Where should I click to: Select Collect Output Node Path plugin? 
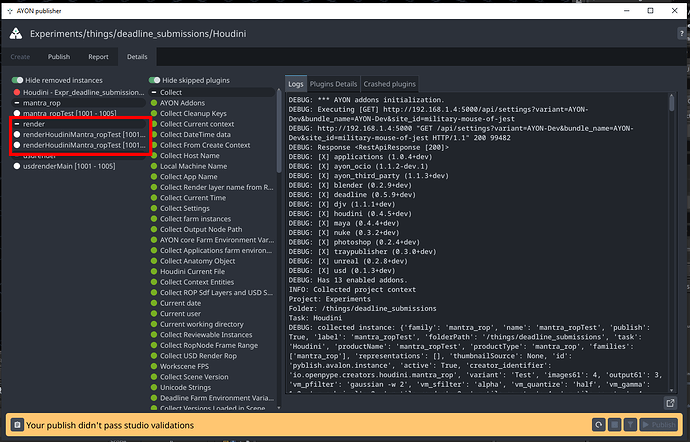(x=212, y=229)
